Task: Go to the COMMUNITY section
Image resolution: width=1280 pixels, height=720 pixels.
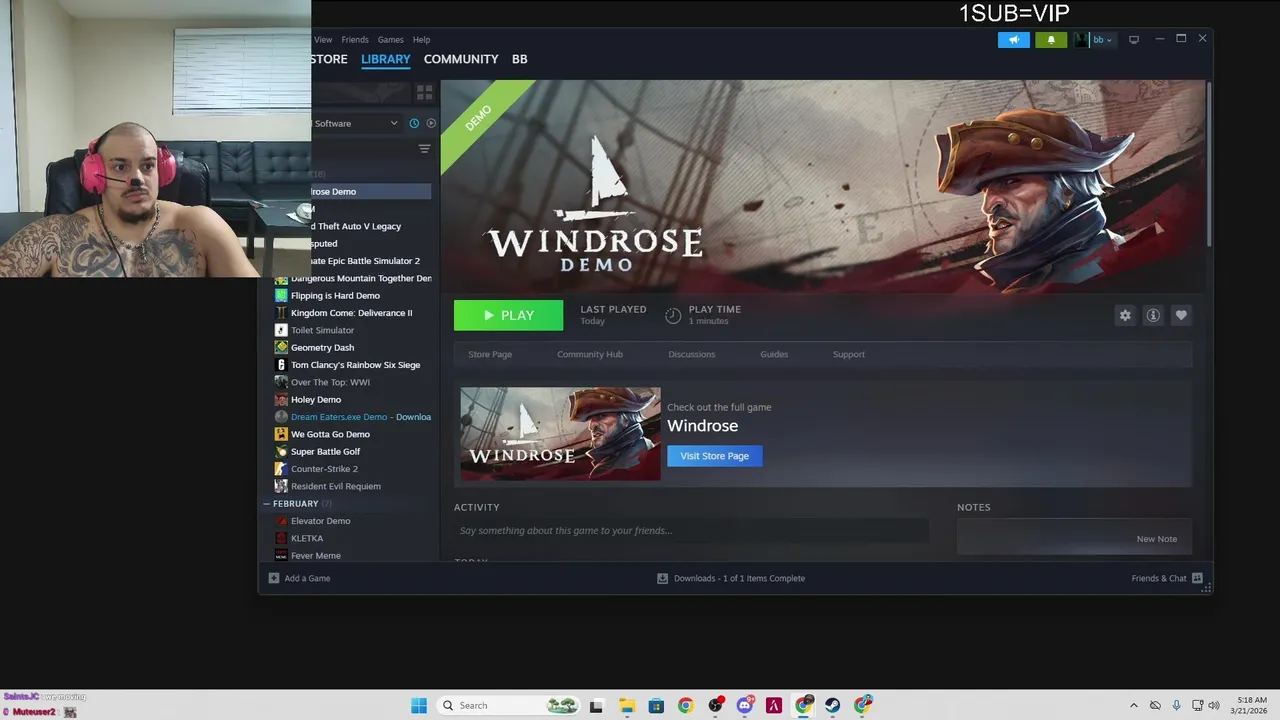Action: (461, 59)
